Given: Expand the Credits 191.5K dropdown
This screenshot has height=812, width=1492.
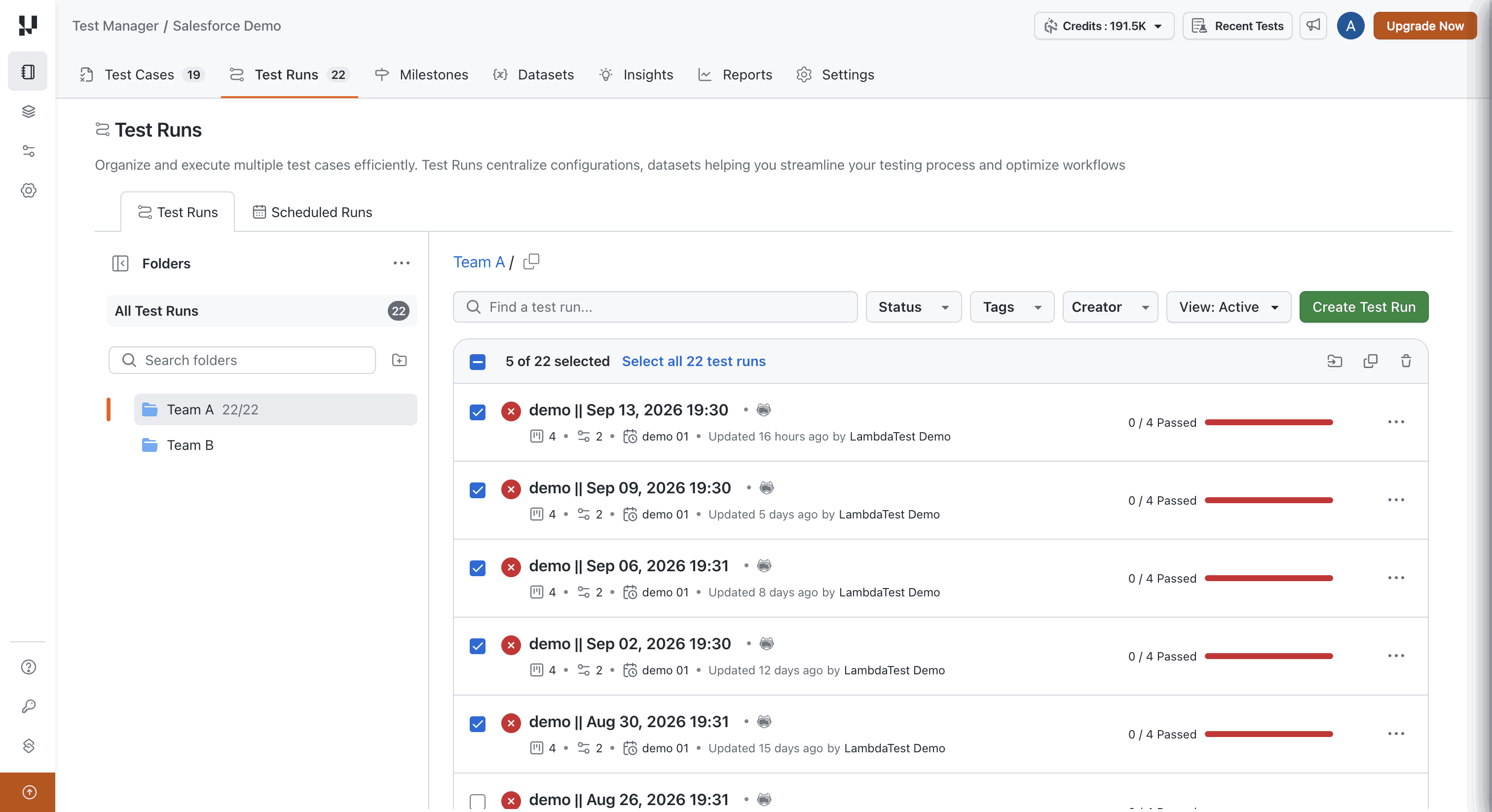Looking at the screenshot, I should 1104,26.
